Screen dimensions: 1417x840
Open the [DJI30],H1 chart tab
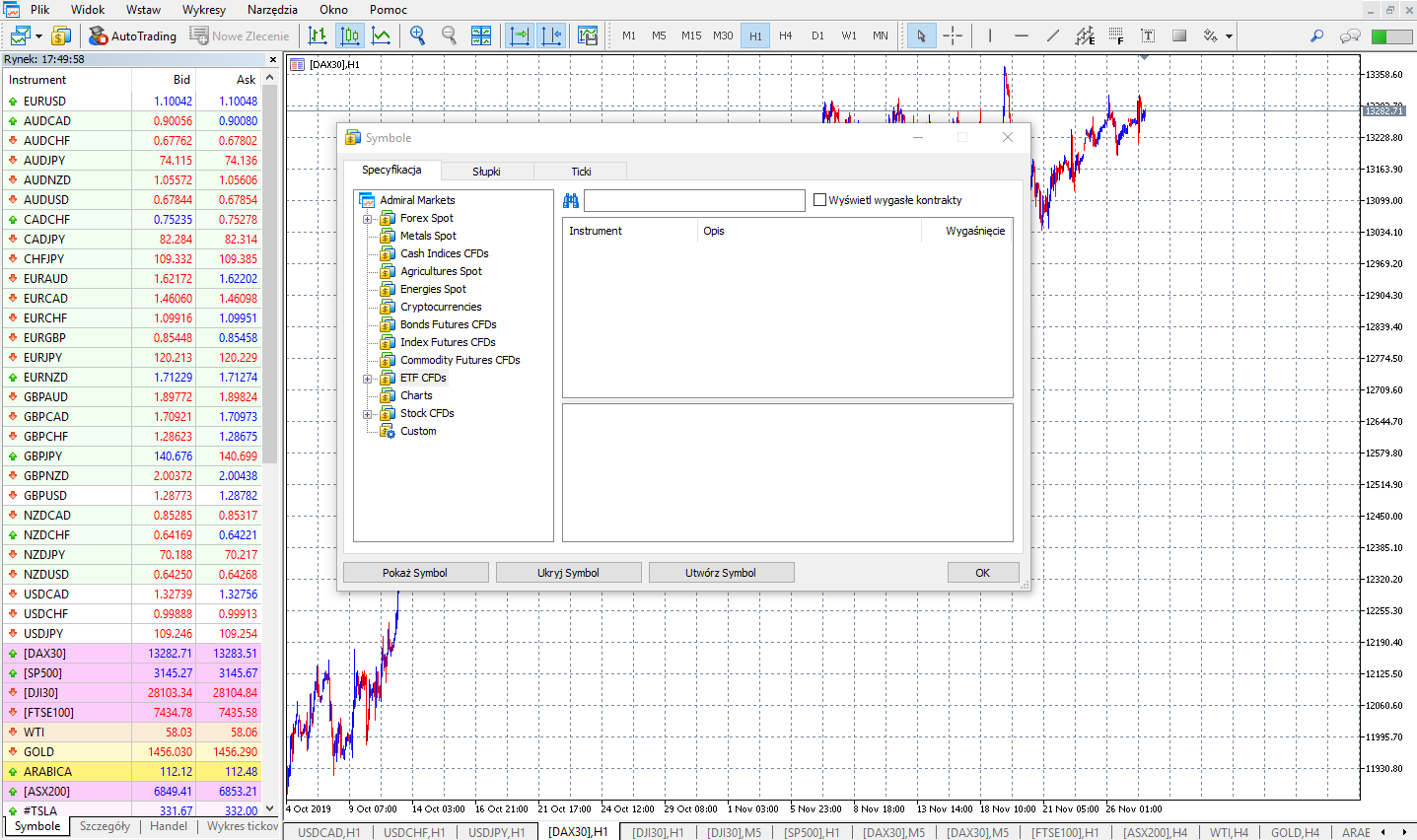658,833
